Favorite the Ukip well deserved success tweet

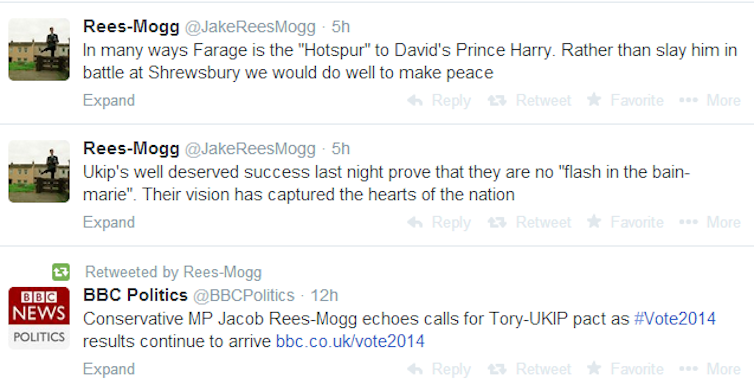click(x=625, y=222)
